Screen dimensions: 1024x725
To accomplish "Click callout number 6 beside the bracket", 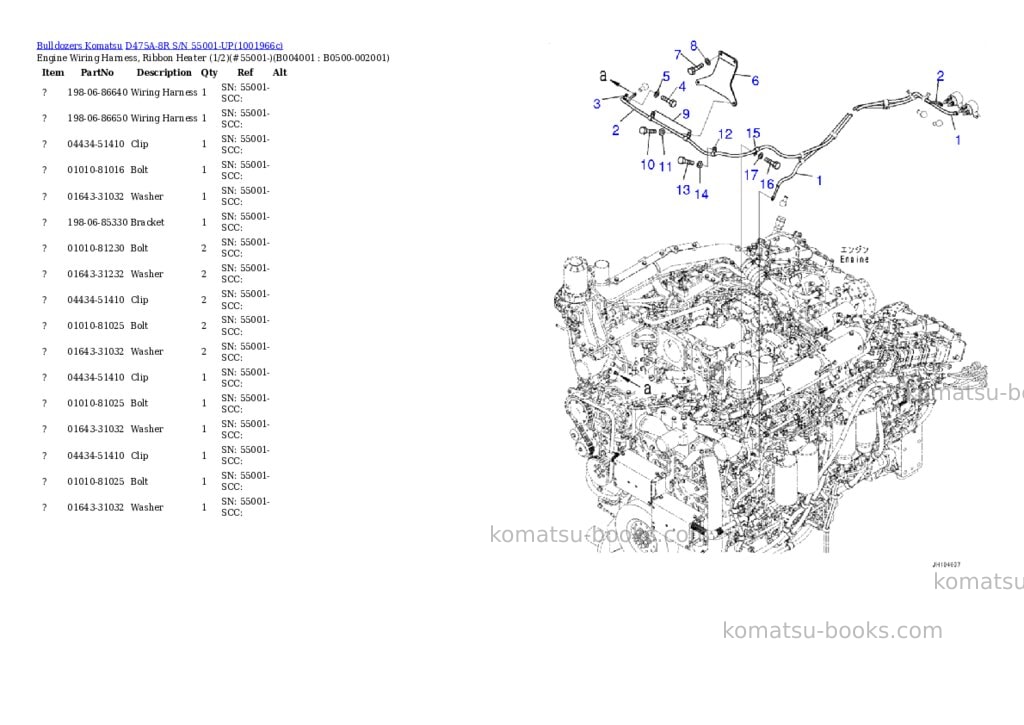I will (x=755, y=80).
